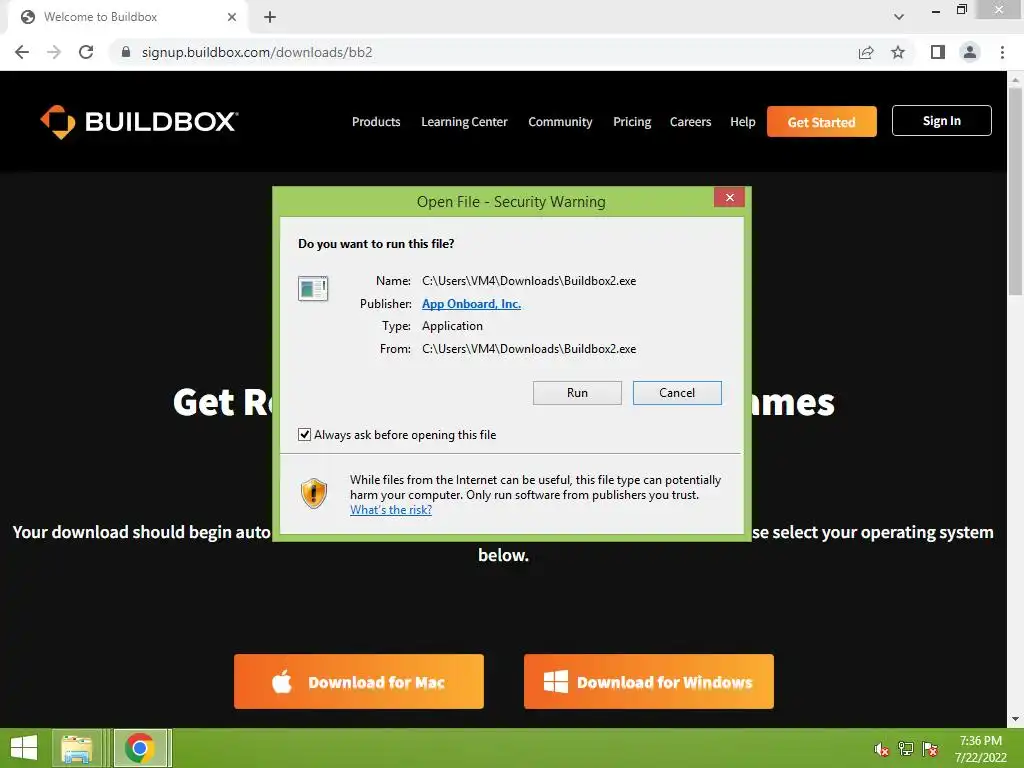Viewport: 1024px width, 768px height.
Task: Select the Welcome to Buildbox tab
Action: pos(127,17)
